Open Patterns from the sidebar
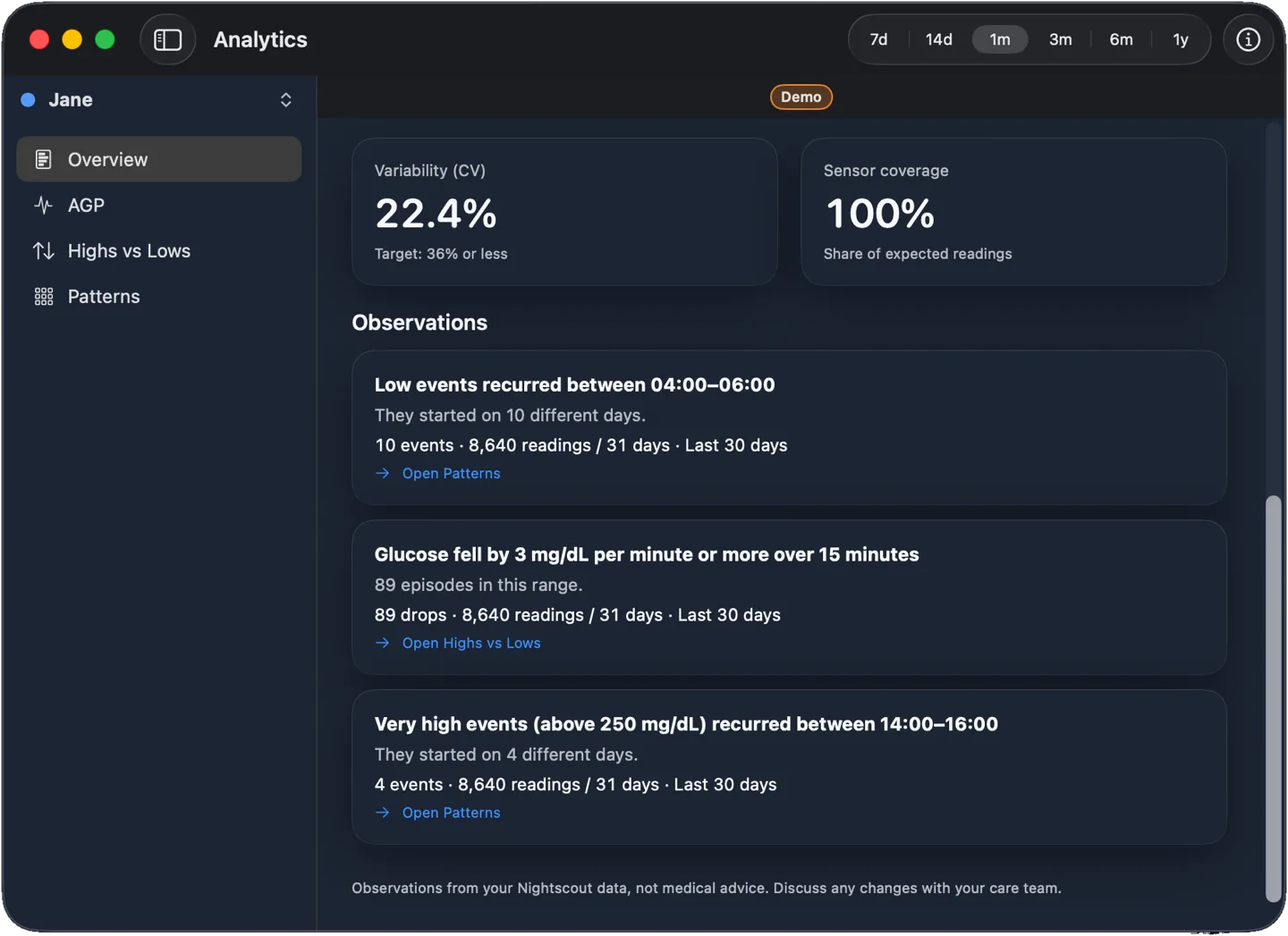Viewport: 1288px width, 936px height. pyautogui.click(x=159, y=297)
